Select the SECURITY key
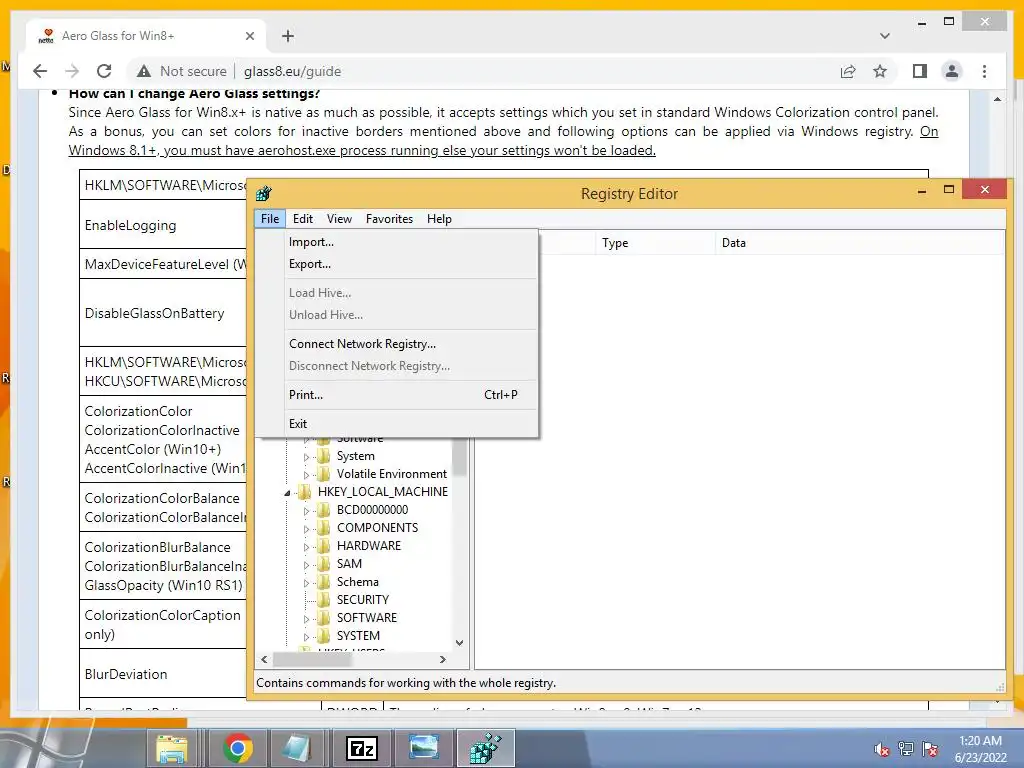This screenshot has width=1024, height=768. [362, 600]
